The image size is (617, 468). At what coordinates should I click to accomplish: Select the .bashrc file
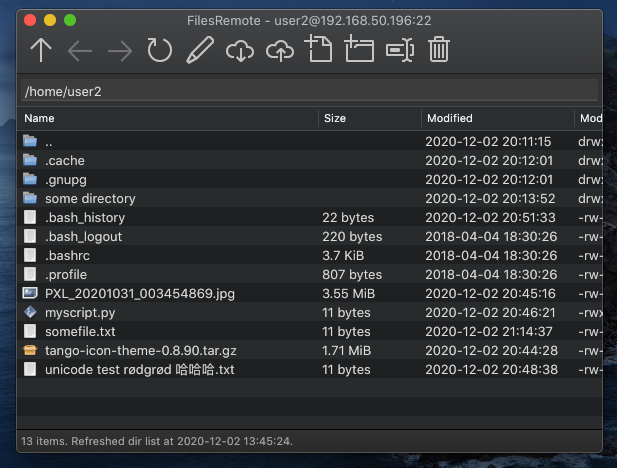[310, 255]
